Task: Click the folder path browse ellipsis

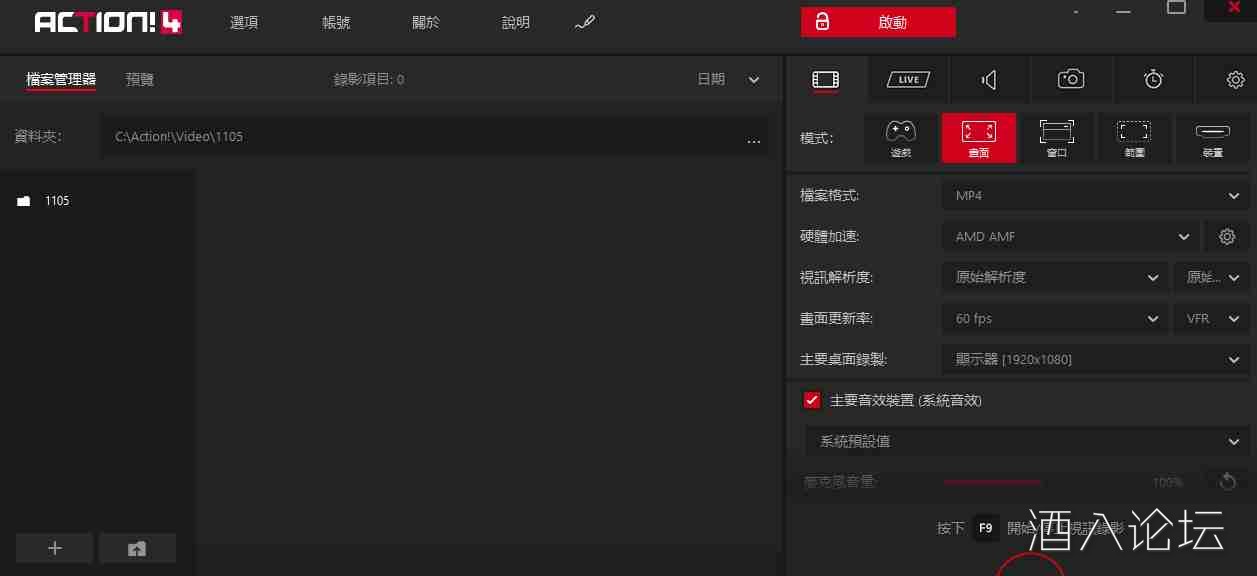Action: 754,139
